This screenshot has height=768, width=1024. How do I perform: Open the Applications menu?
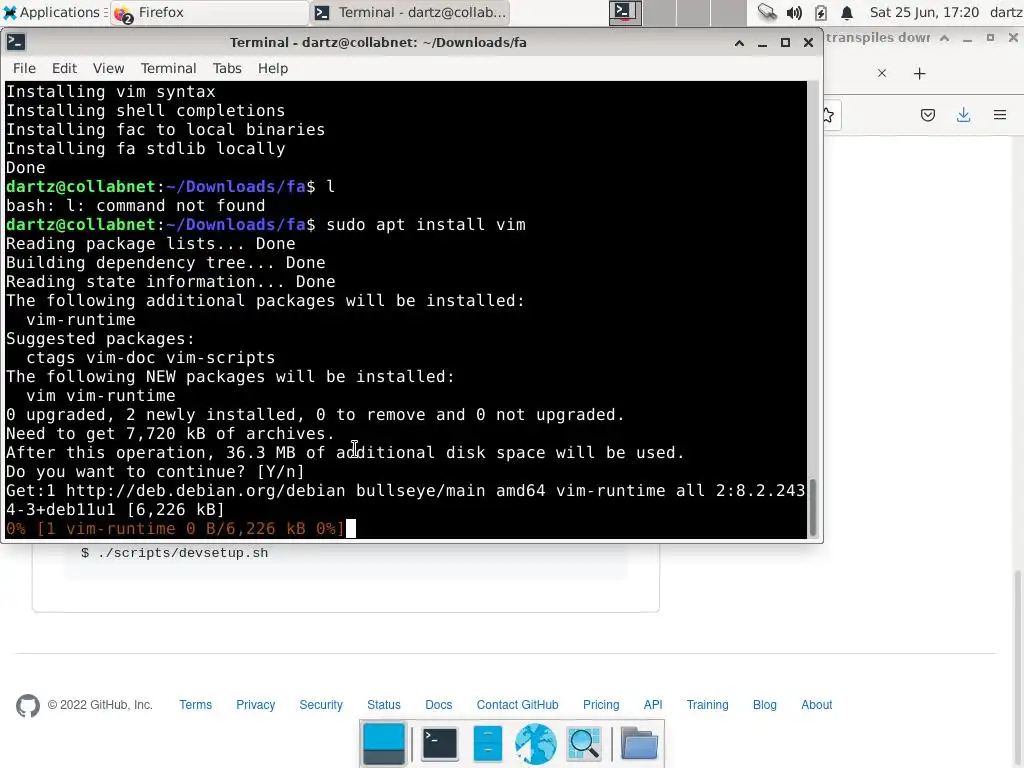pyautogui.click(x=54, y=12)
